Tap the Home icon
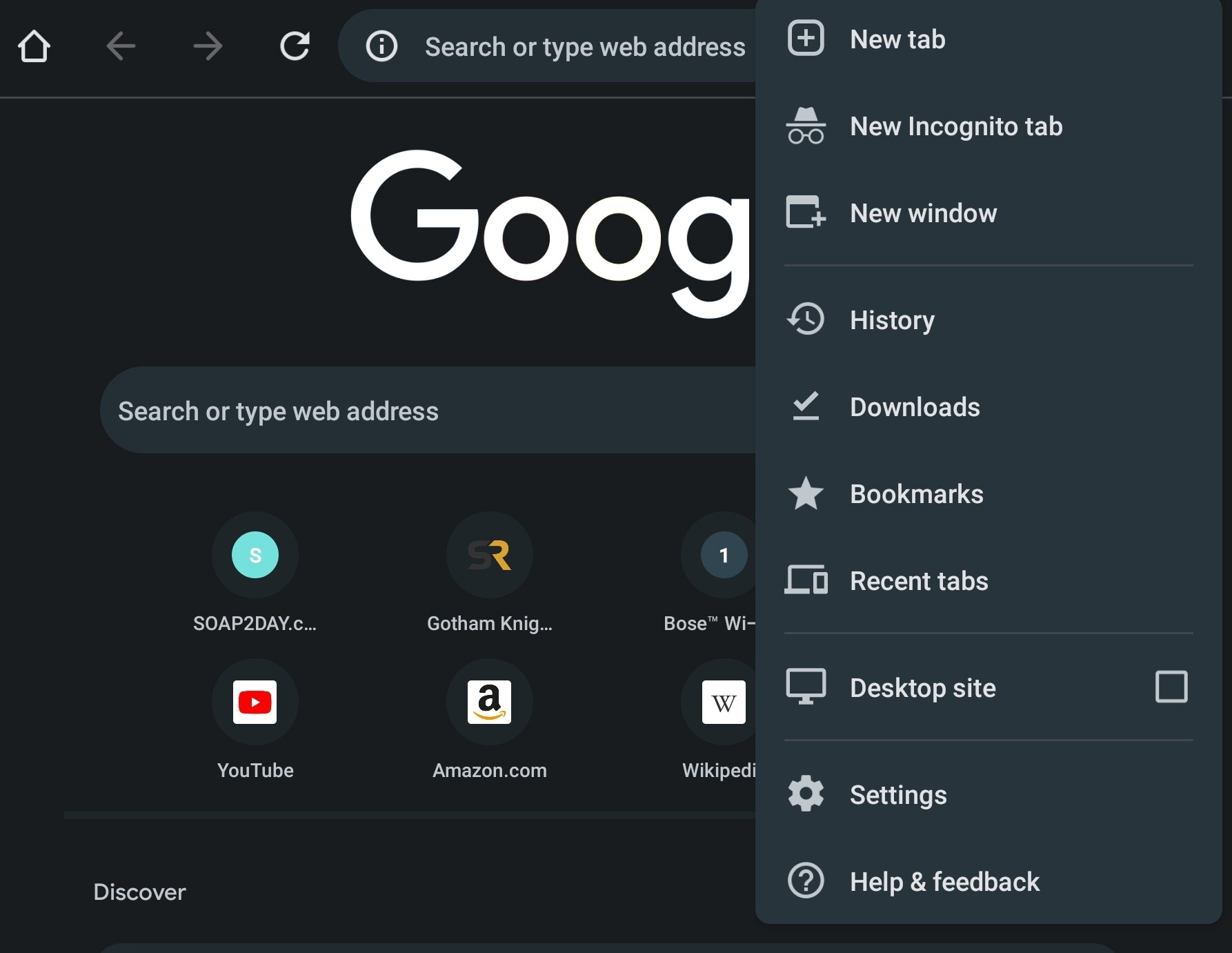 tap(34, 46)
